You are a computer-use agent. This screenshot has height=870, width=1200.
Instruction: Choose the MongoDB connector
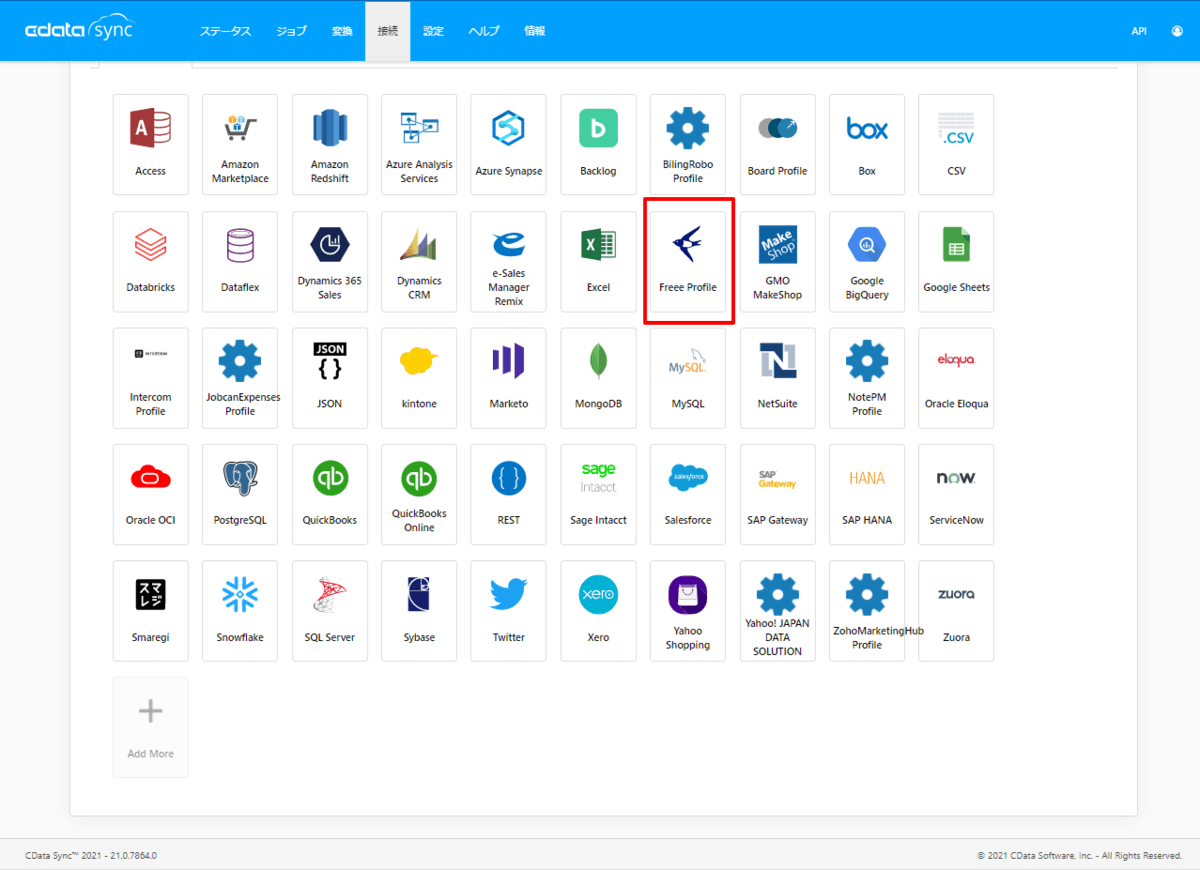coord(598,378)
